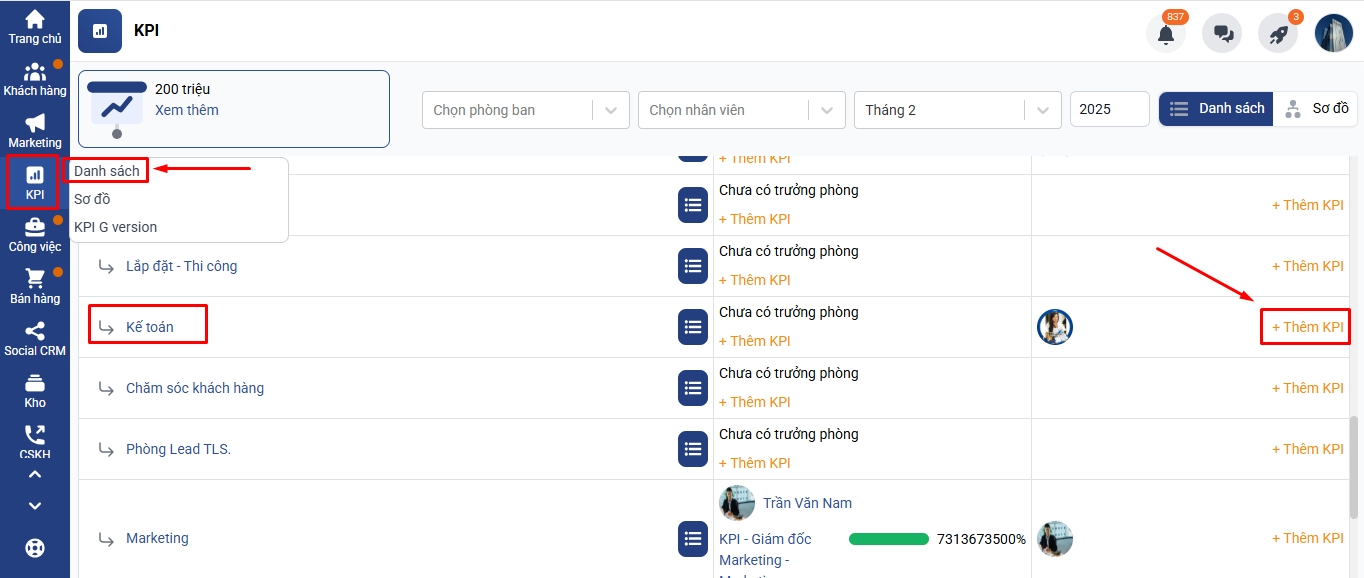
Task: Select KPI G version menu item
Action: tap(115, 227)
